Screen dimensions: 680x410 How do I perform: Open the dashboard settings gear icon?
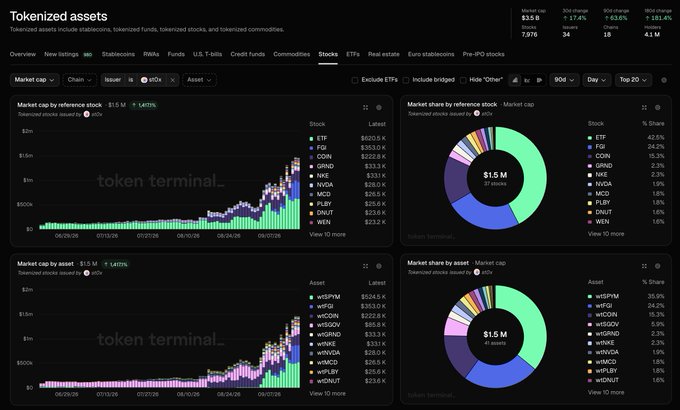[x=664, y=80]
